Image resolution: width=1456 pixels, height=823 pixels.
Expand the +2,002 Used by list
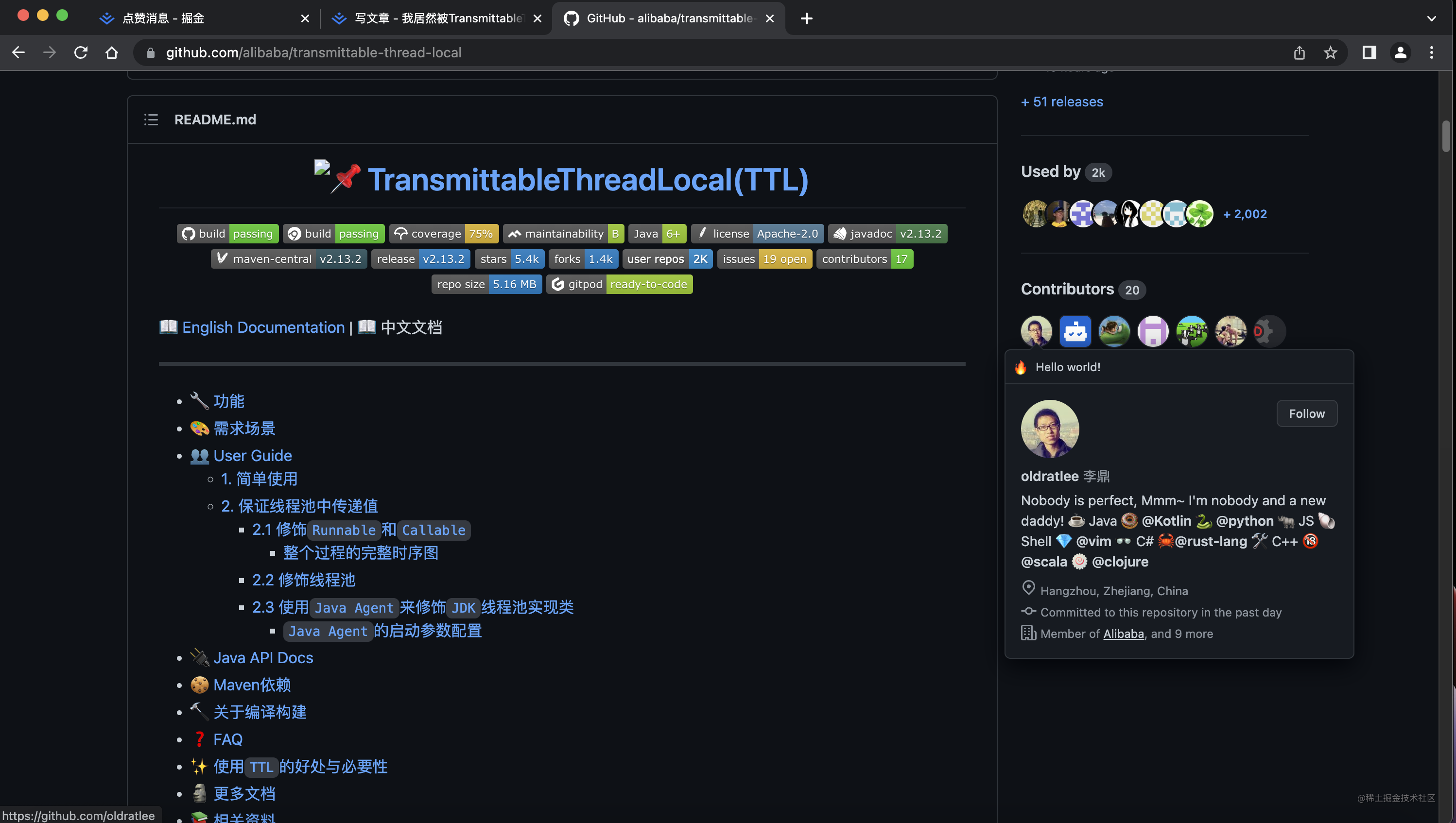(x=1244, y=214)
